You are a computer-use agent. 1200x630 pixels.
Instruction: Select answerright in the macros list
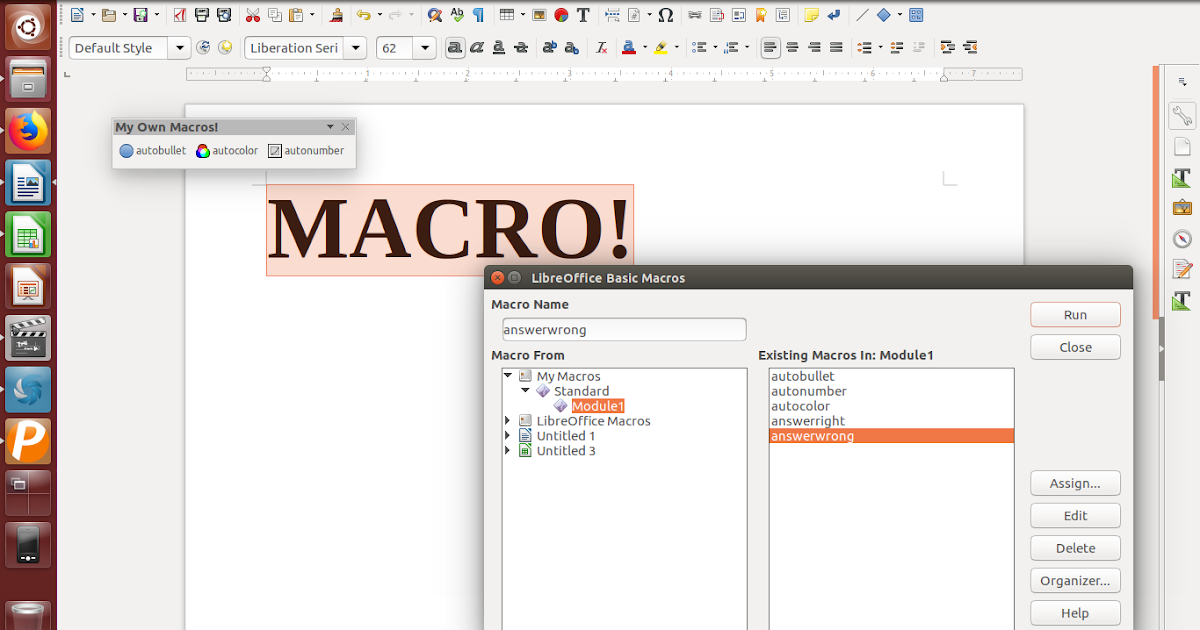pyautogui.click(x=807, y=421)
